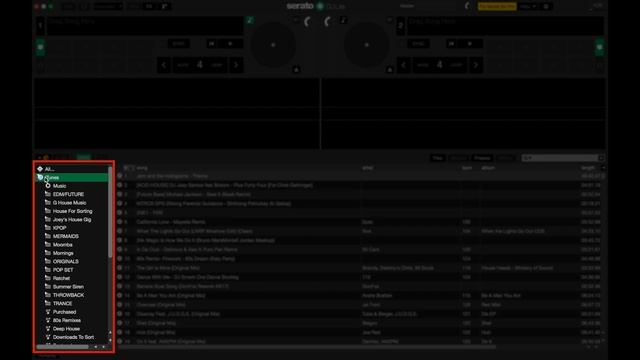
Task: Click the EDM/FUTURE folder icon
Action: pos(48,194)
